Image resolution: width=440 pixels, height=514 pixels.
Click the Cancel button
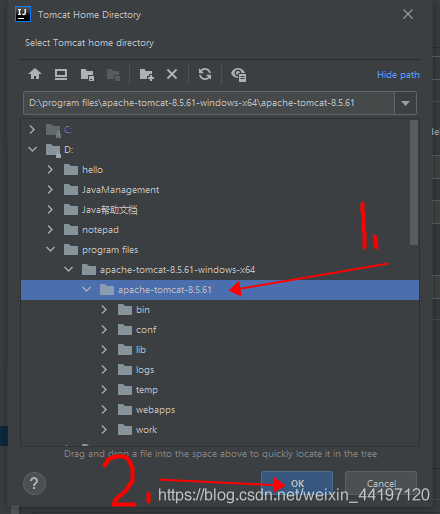381,483
